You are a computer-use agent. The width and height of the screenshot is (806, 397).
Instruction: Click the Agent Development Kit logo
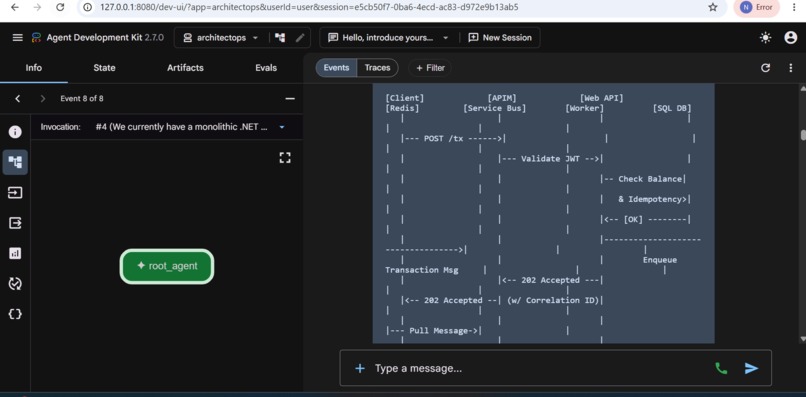click(x=36, y=38)
